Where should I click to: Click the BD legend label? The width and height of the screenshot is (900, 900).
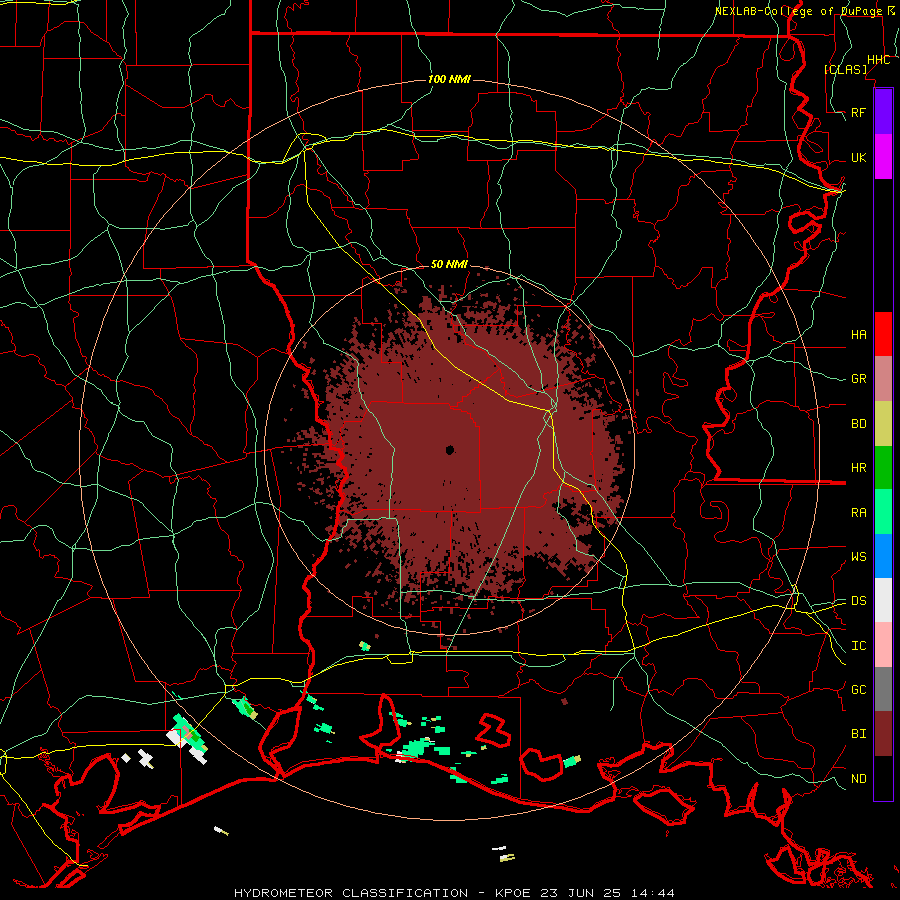point(858,424)
